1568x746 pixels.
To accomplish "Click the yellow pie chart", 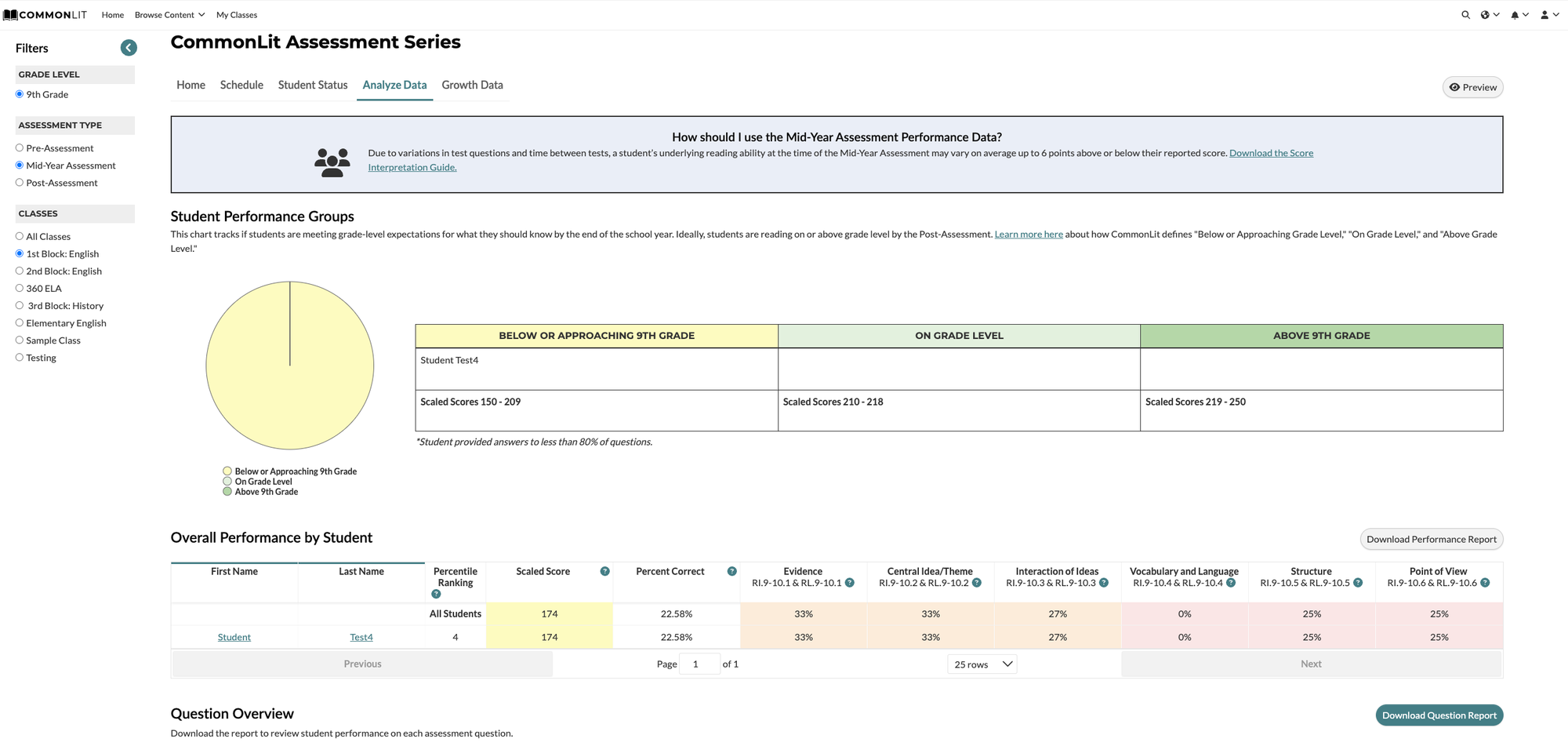I will (x=290, y=366).
